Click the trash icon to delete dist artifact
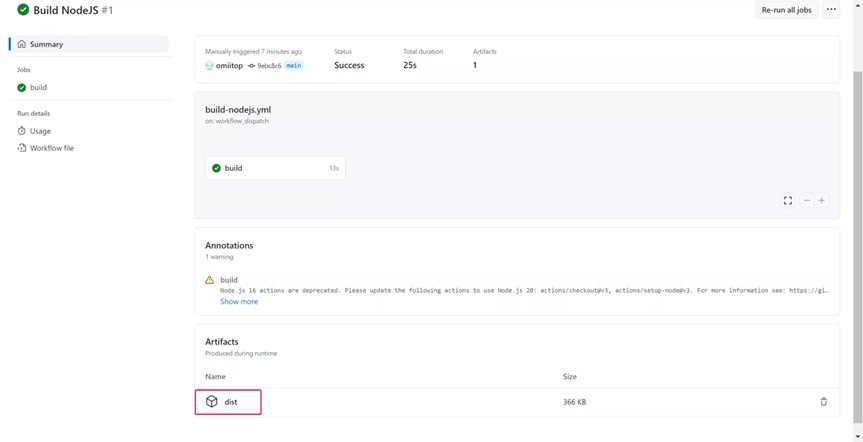Screen dimensions: 863x442 [x=823, y=402]
